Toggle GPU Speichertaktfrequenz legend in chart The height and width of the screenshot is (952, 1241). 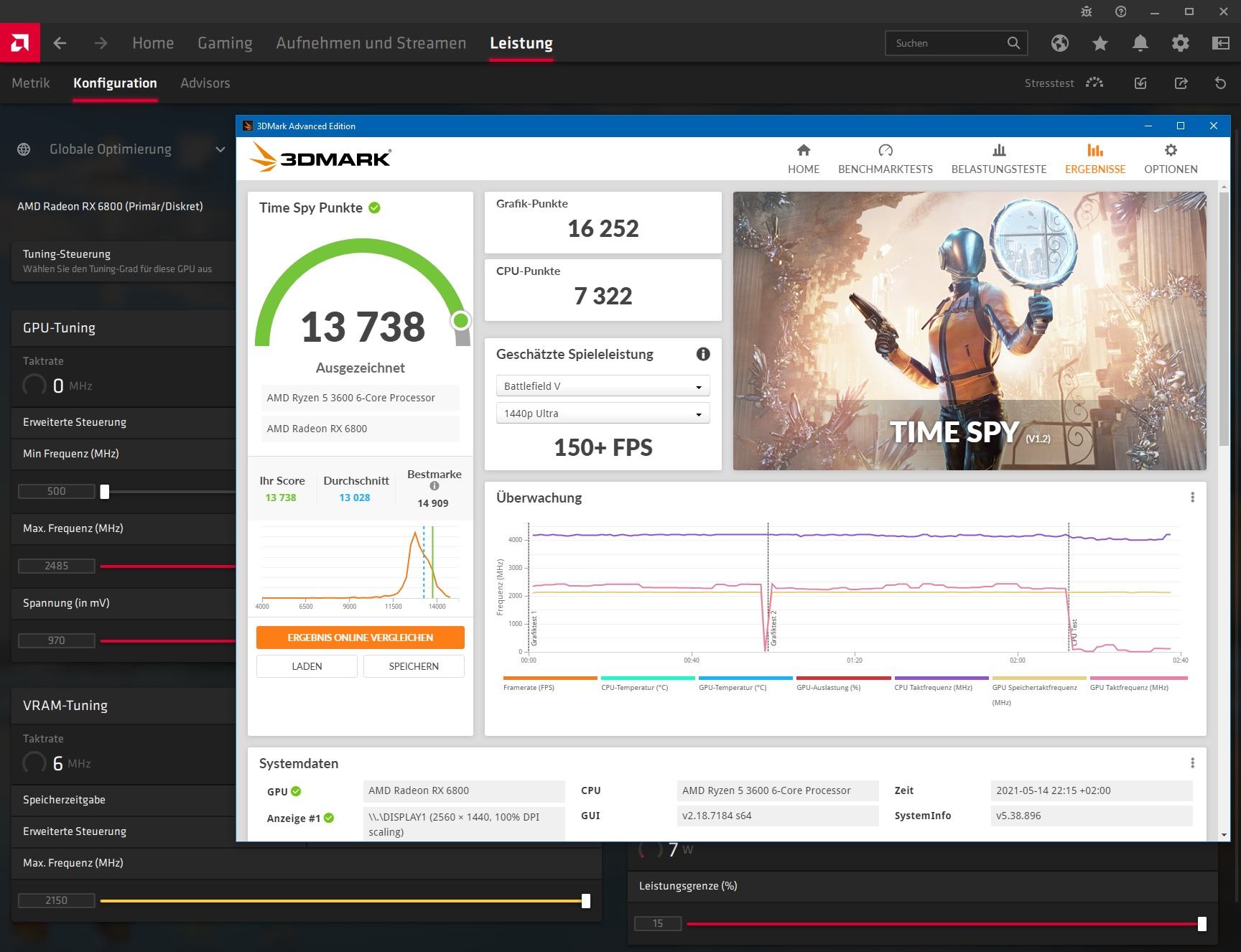pyautogui.click(x=1038, y=691)
